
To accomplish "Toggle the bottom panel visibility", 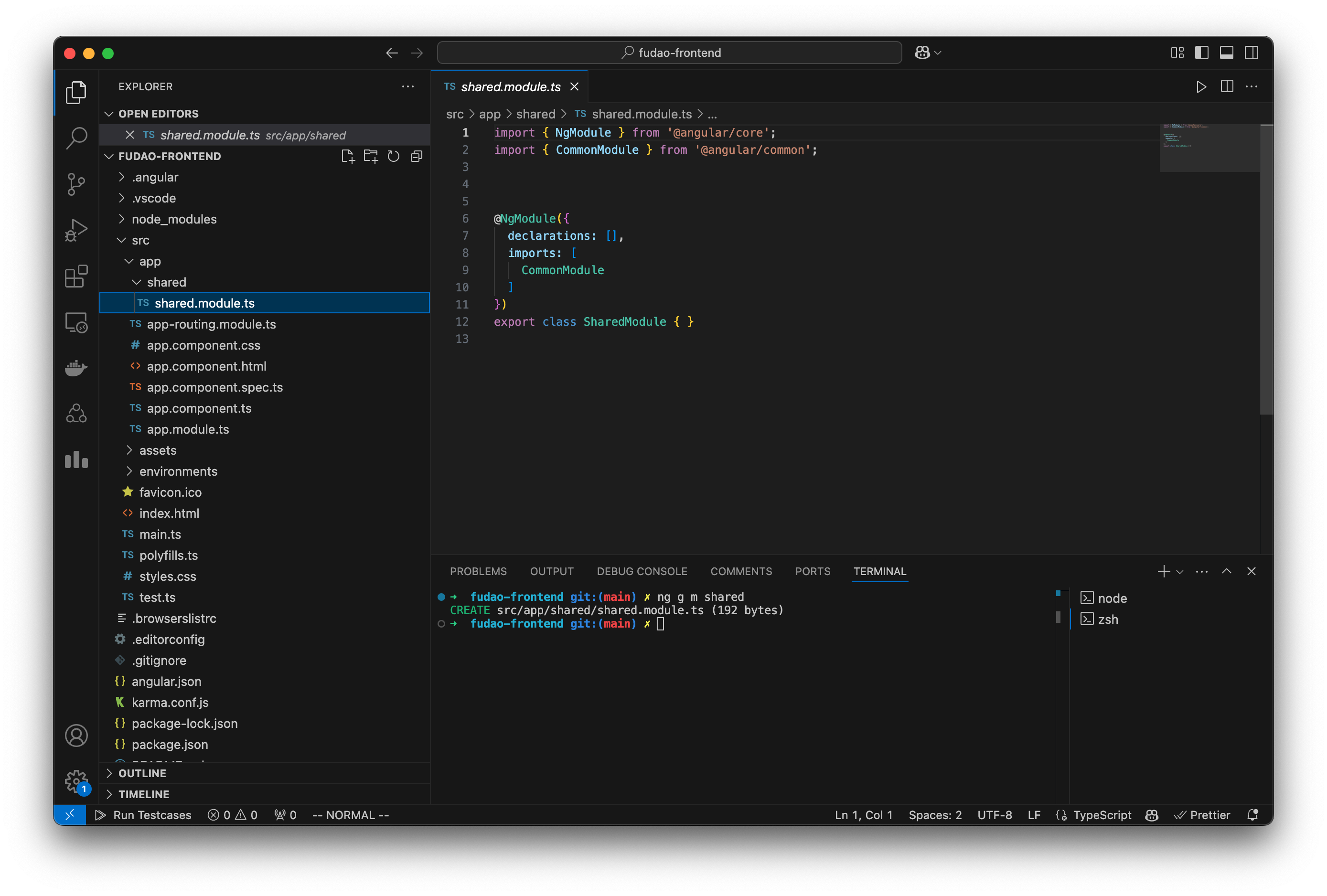I will point(1227,53).
